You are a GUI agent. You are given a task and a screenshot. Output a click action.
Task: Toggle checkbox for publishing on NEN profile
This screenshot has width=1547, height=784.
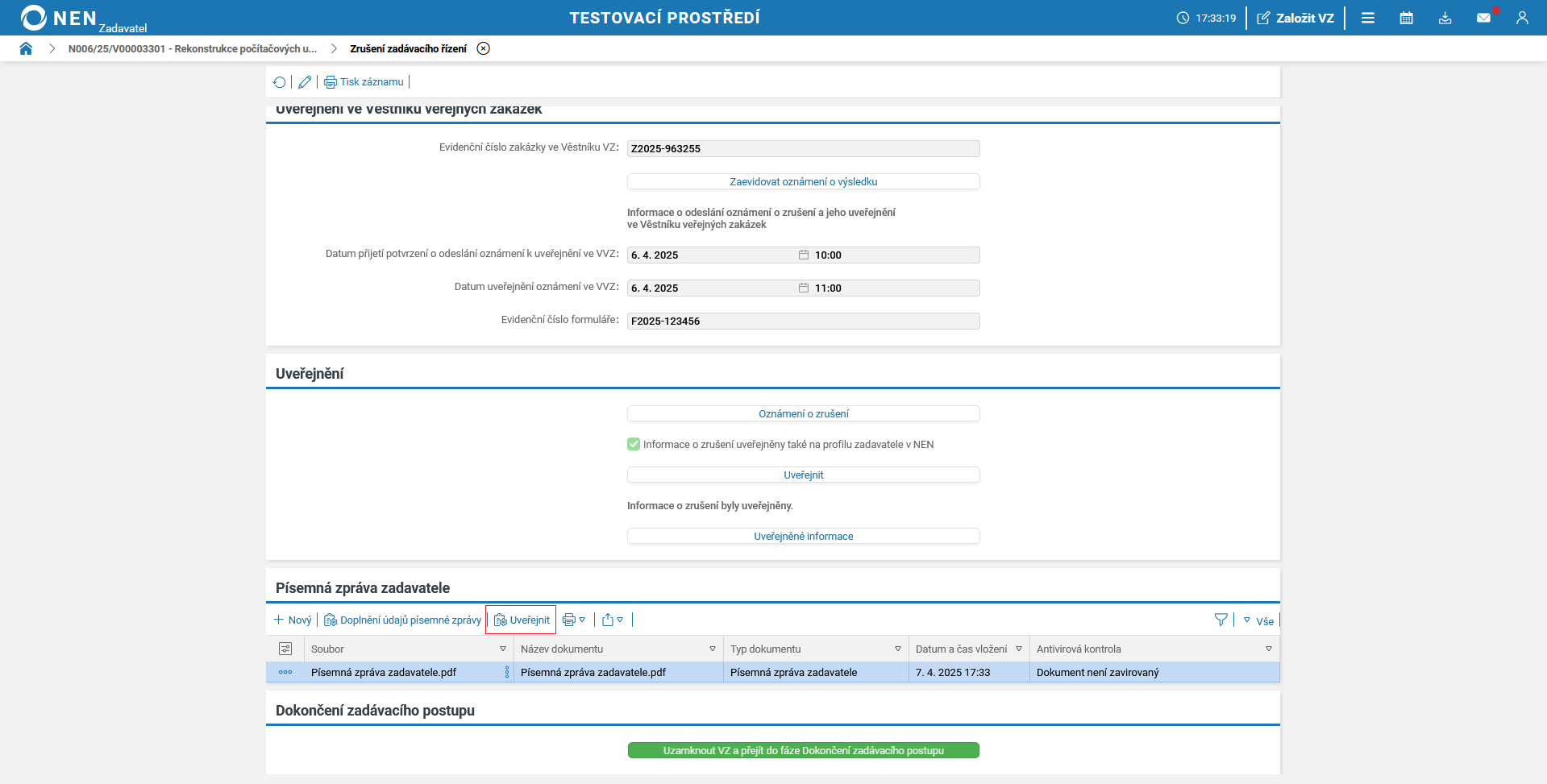coord(634,444)
